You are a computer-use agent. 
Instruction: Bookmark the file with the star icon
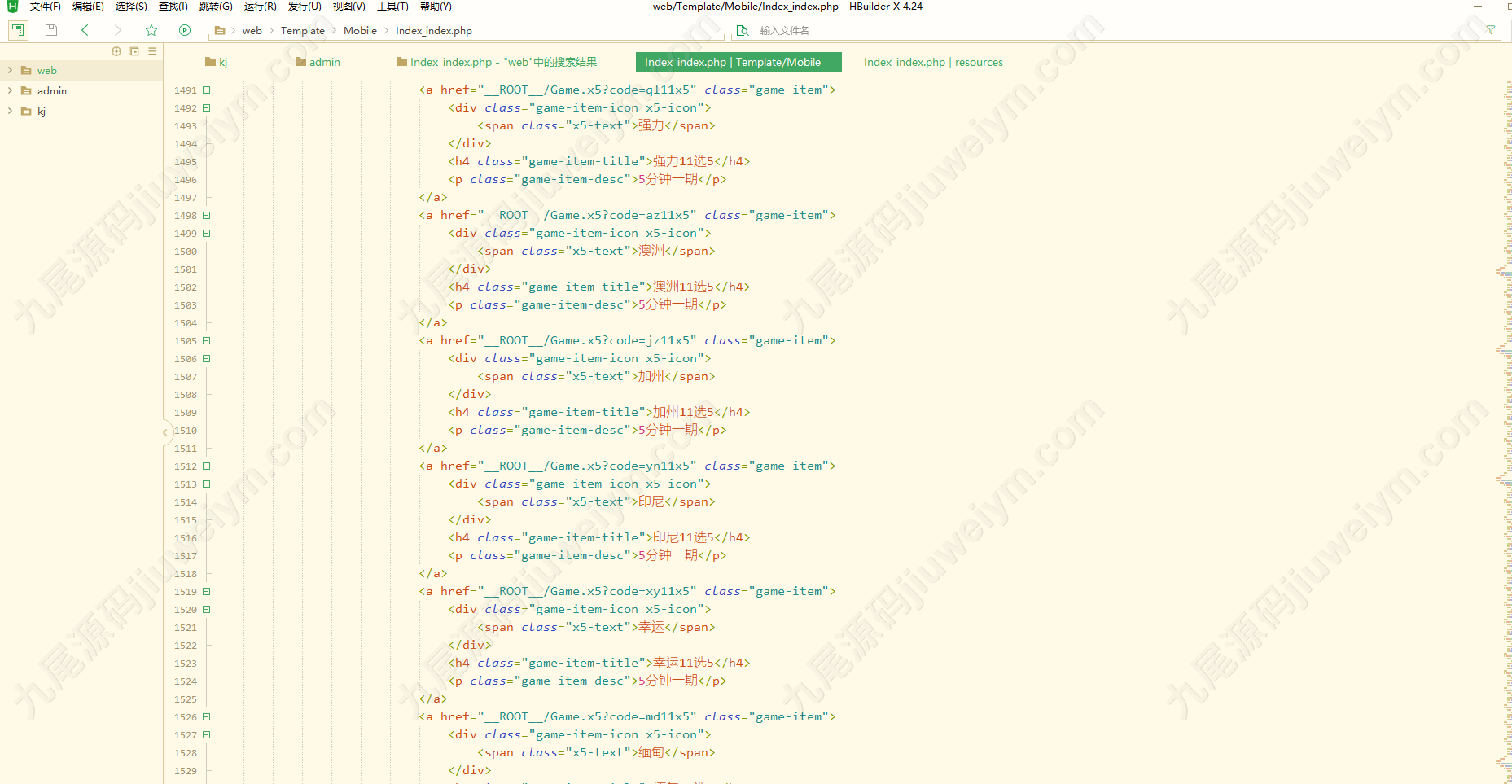pyautogui.click(x=151, y=30)
